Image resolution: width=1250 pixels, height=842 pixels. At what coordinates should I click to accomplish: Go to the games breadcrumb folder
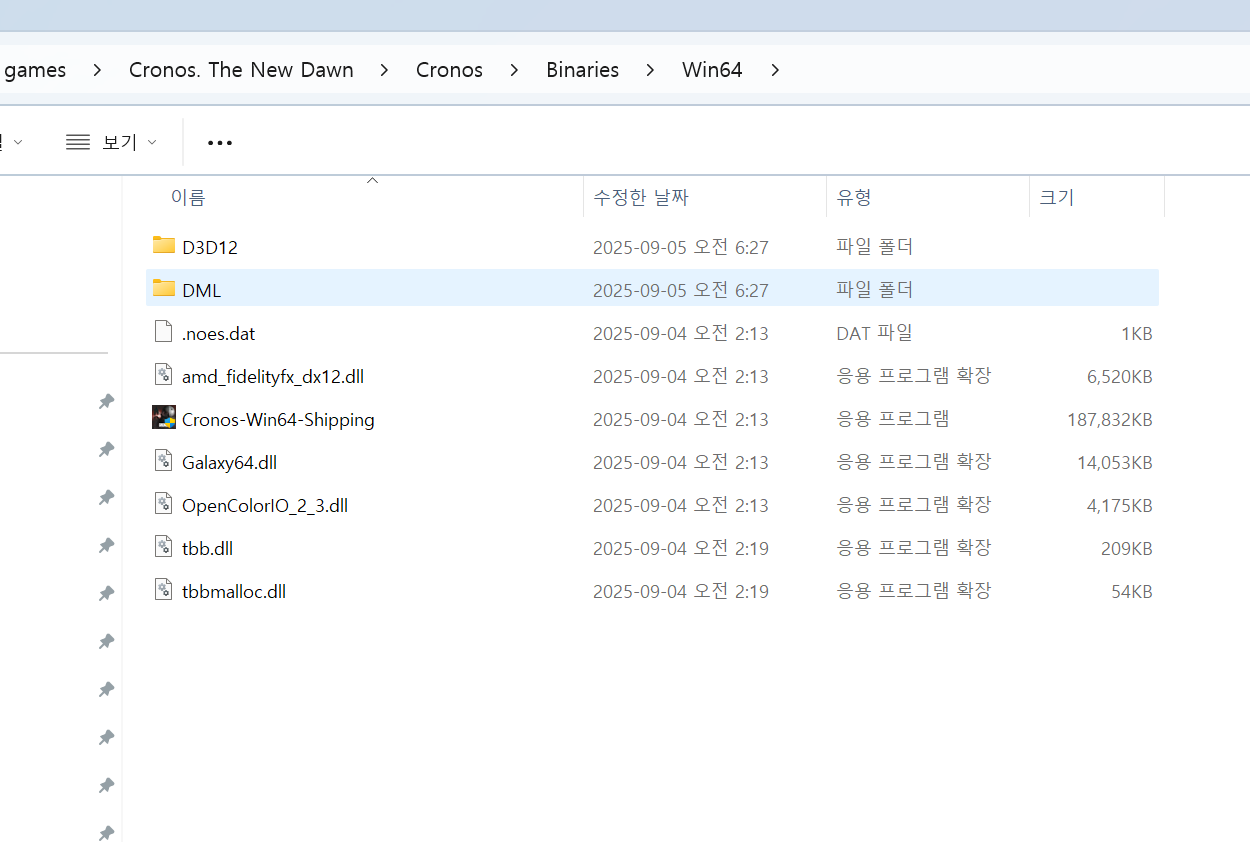click(35, 70)
